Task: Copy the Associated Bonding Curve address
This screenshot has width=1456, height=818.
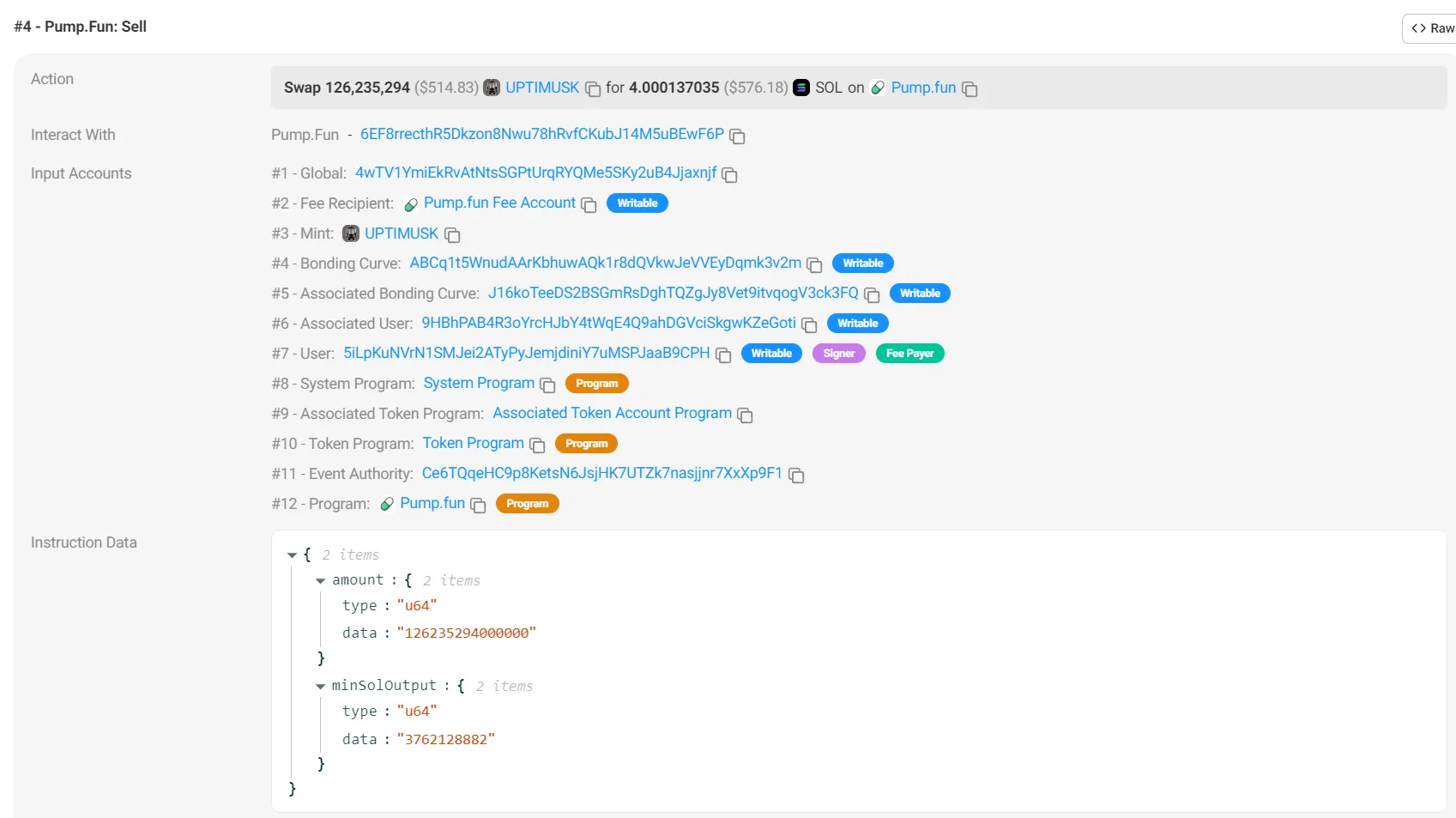Action: pos(872,295)
